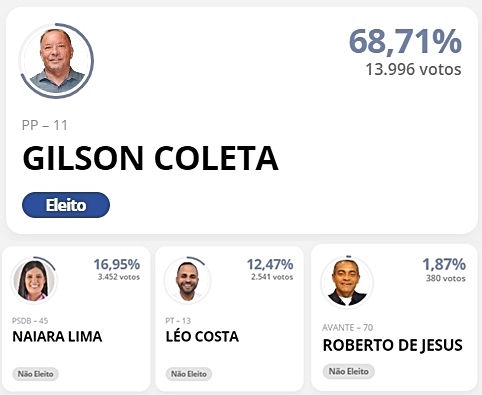The image size is (482, 395).
Task: Click Roberto de Jesus's Não Eleito badge
Action: click(349, 371)
